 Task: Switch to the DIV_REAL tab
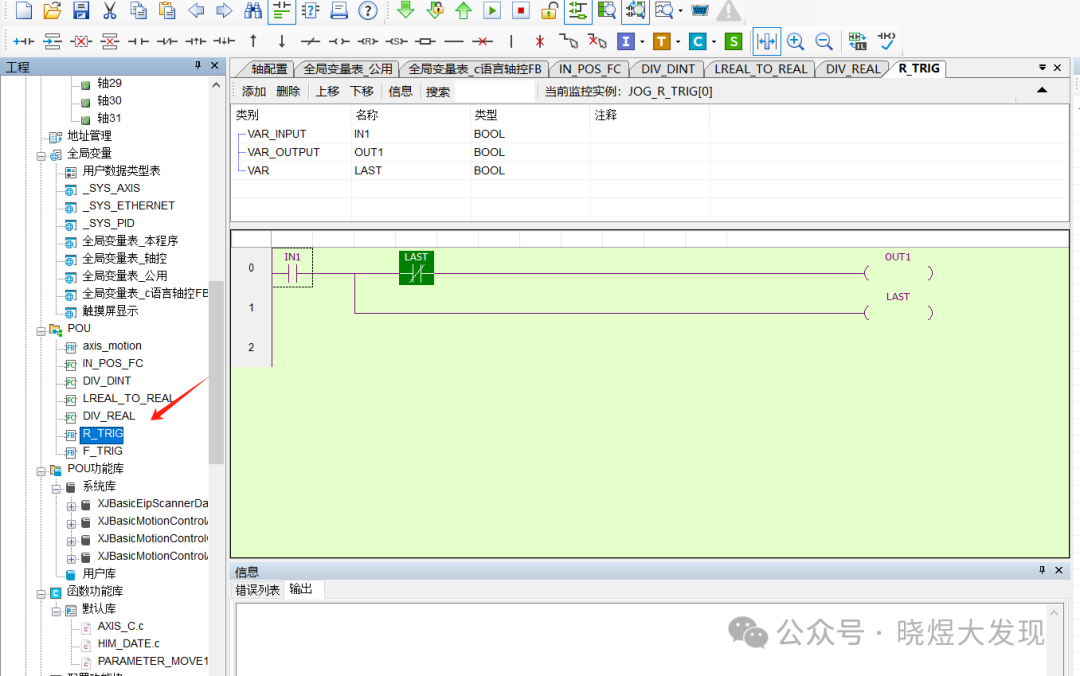[853, 69]
